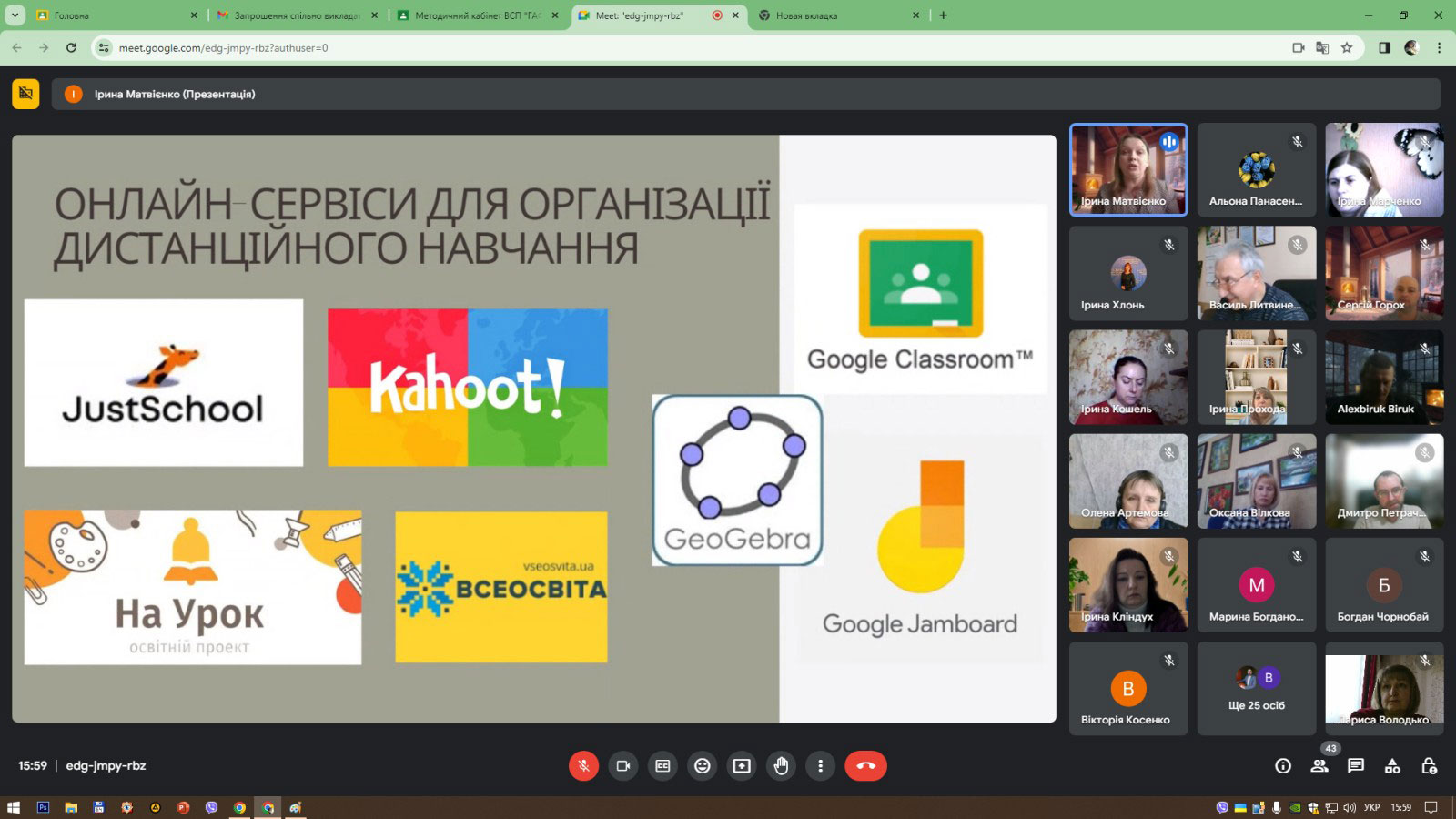Open the Windows notification center icon

point(1431,807)
